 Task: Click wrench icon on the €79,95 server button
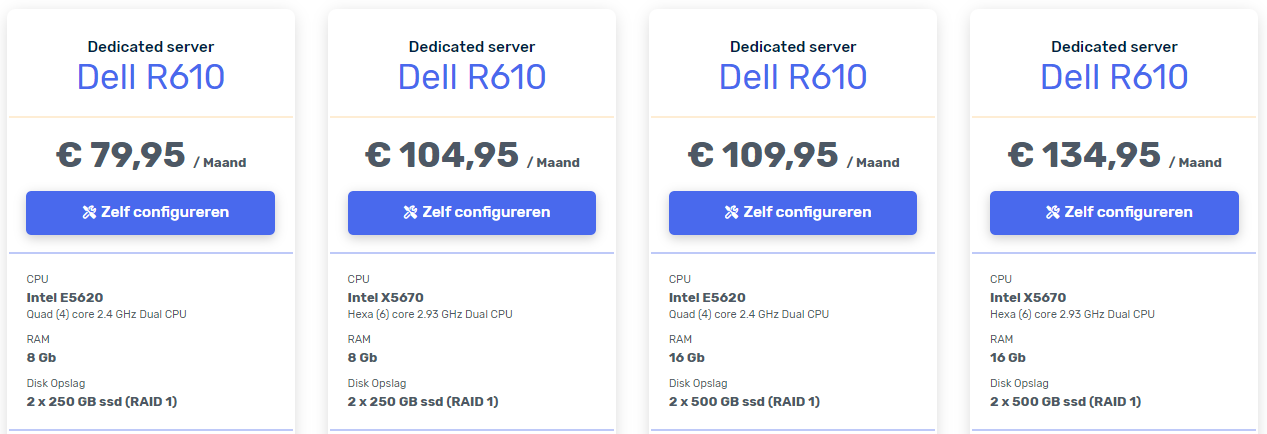tap(89, 212)
